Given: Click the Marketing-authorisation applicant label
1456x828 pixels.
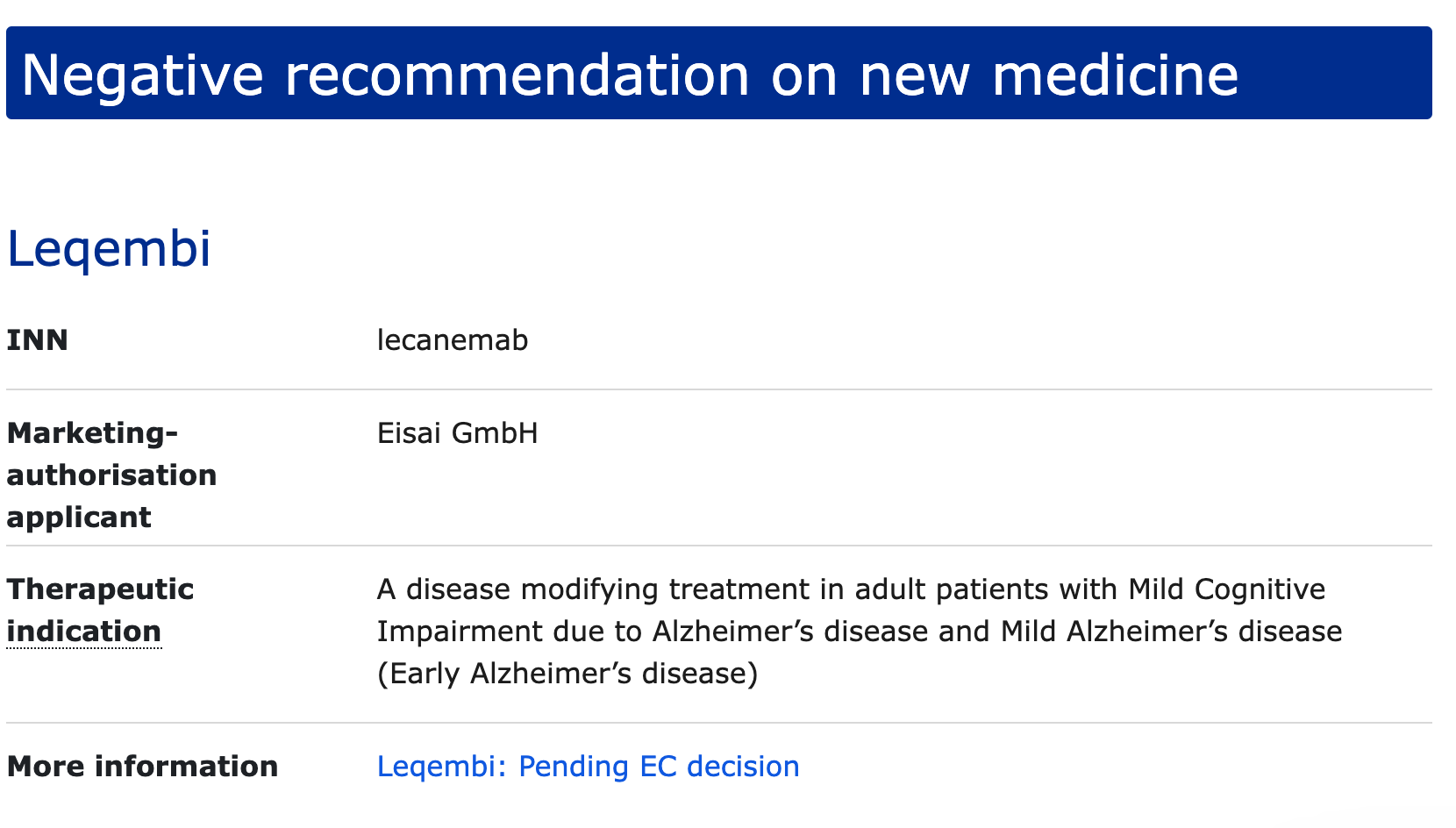Looking at the screenshot, I should point(111,475).
